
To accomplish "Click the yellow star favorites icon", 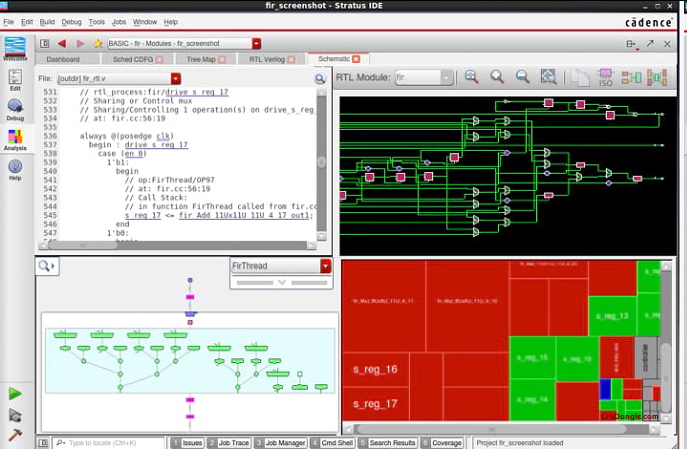I will (x=98, y=43).
